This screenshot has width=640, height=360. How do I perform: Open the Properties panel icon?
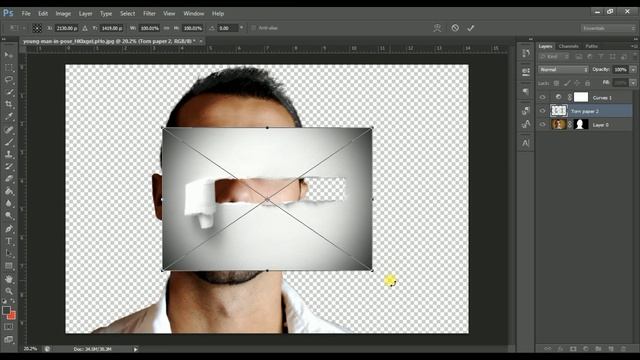(526, 72)
